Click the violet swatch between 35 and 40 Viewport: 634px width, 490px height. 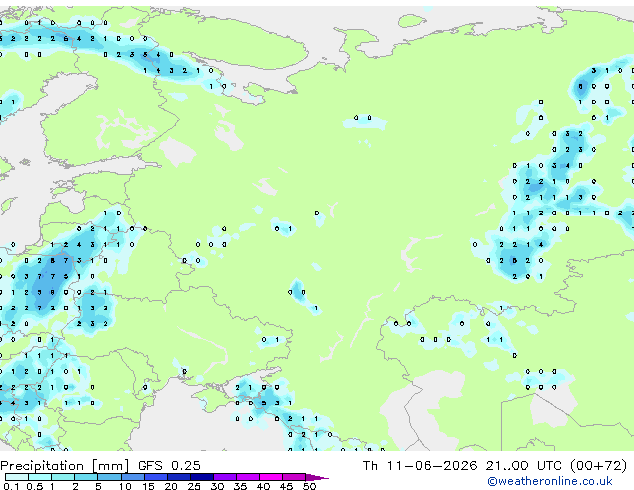tap(248, 477)
